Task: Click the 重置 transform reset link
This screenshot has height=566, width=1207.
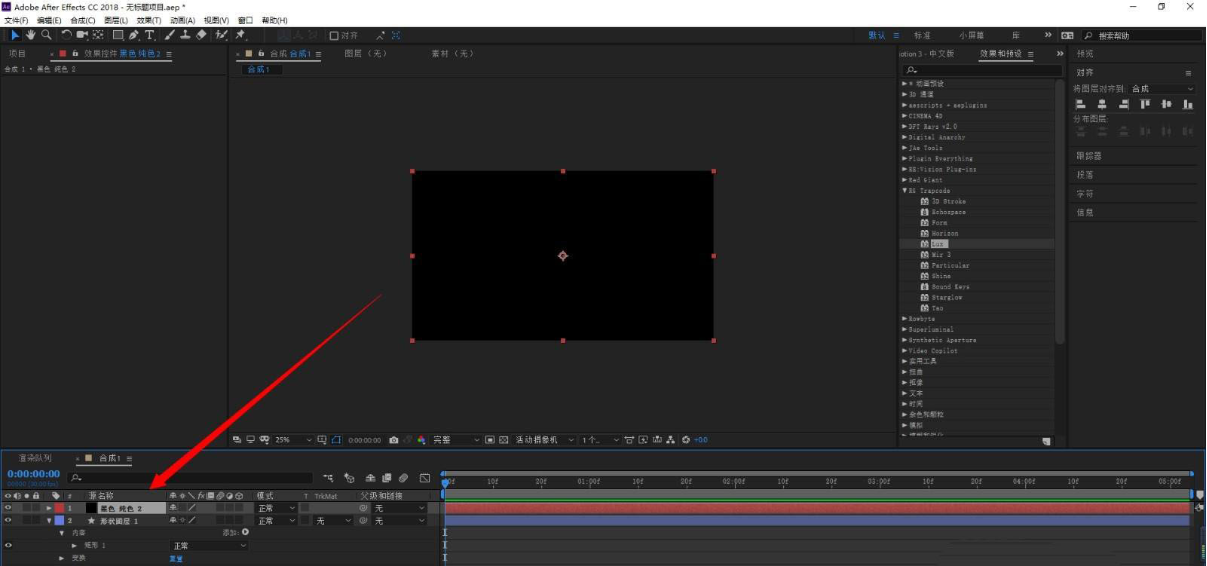Action: tap(176, 558)
